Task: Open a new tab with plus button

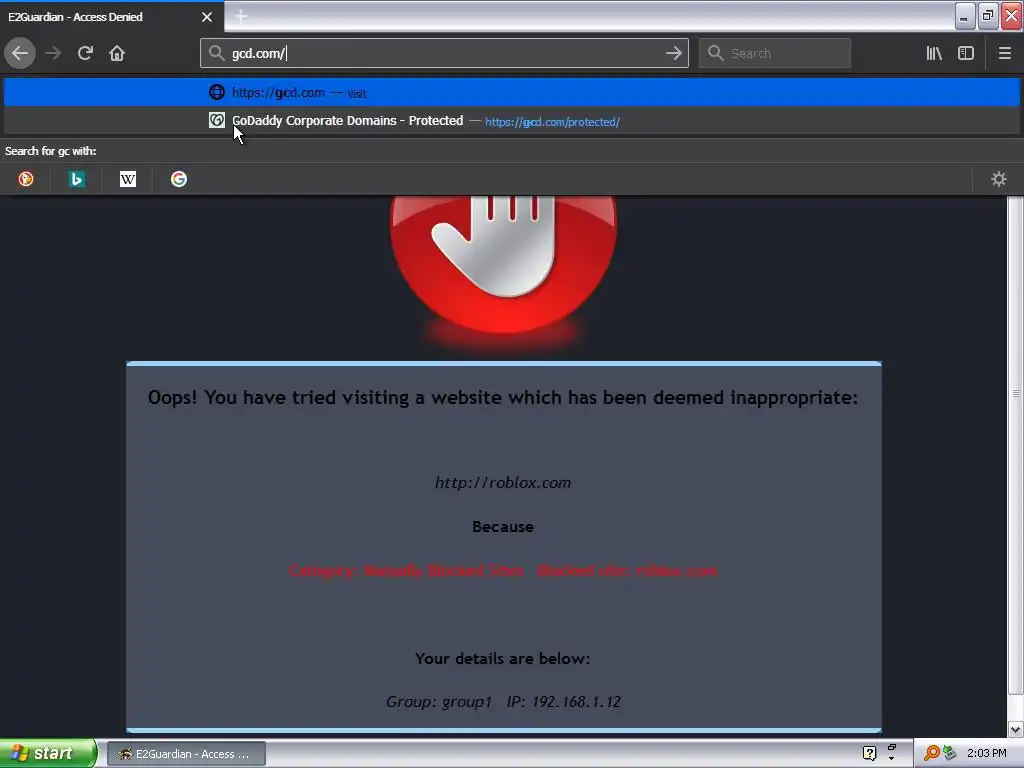Action: click(x=241, y=16)
